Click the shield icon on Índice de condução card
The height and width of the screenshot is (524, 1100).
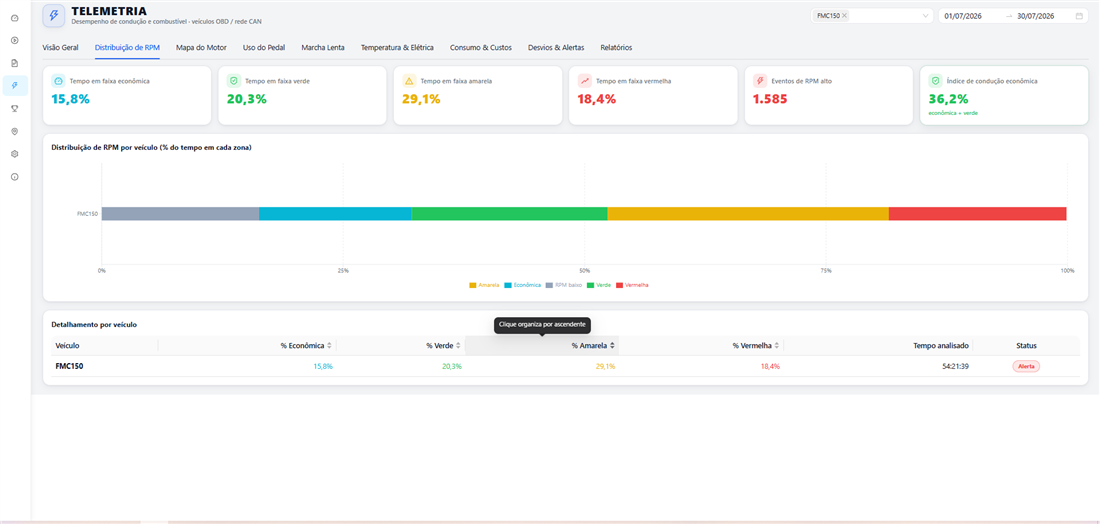(936, 81)
